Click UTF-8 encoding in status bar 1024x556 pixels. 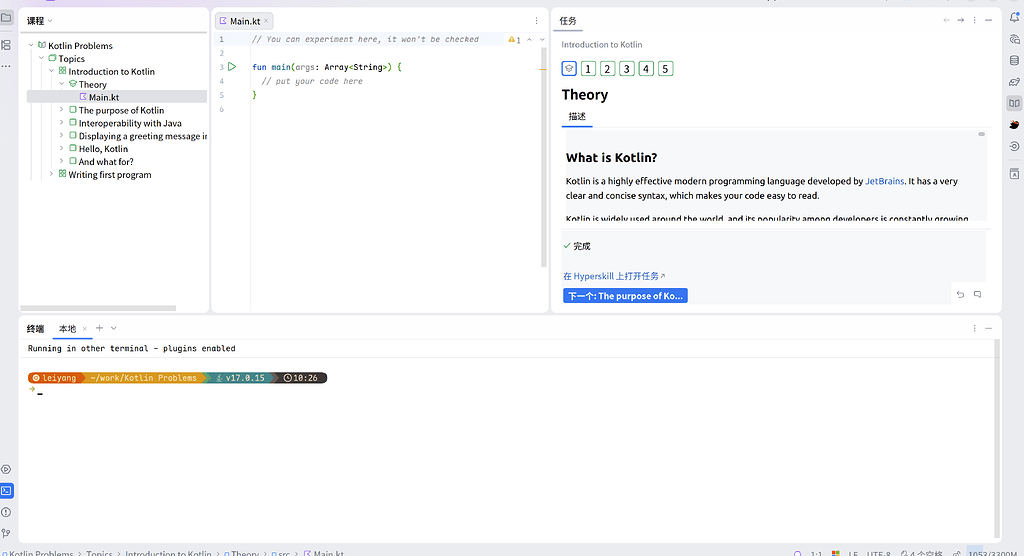(878, 553)
